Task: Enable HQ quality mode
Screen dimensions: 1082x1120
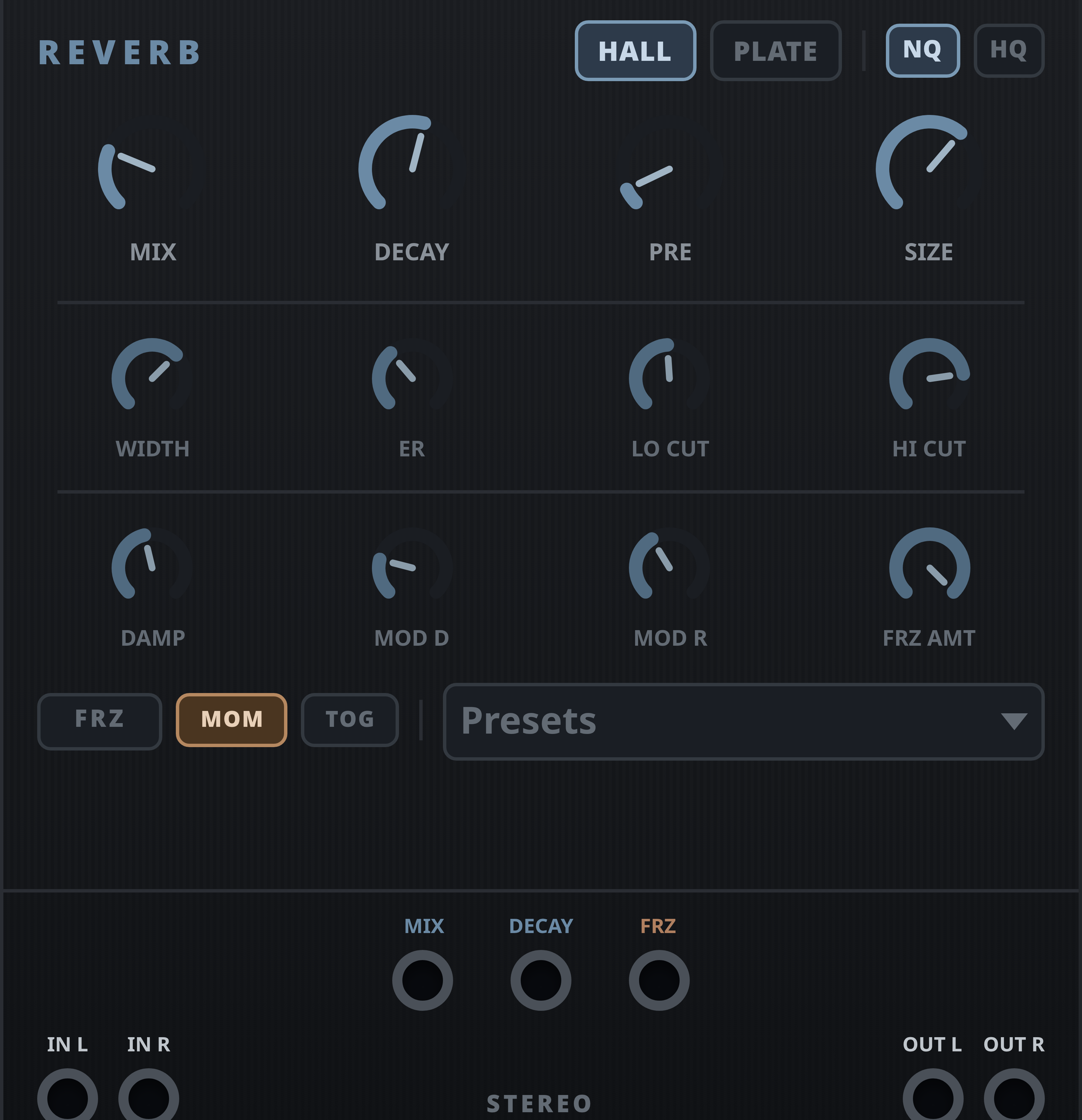Action: (x=1008, y=50)
